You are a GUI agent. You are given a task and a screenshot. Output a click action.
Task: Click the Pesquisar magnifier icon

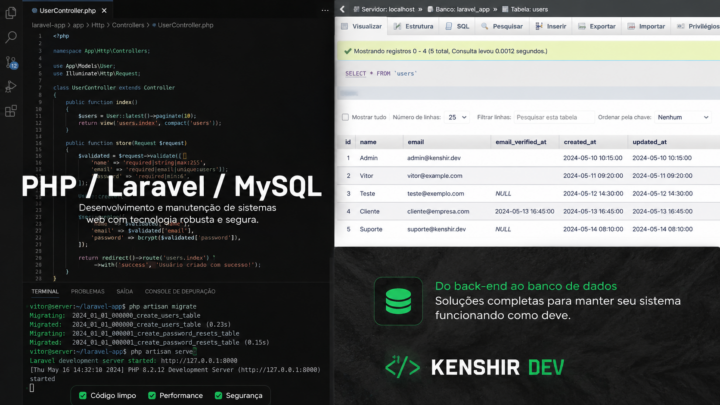tap(484, 26)
